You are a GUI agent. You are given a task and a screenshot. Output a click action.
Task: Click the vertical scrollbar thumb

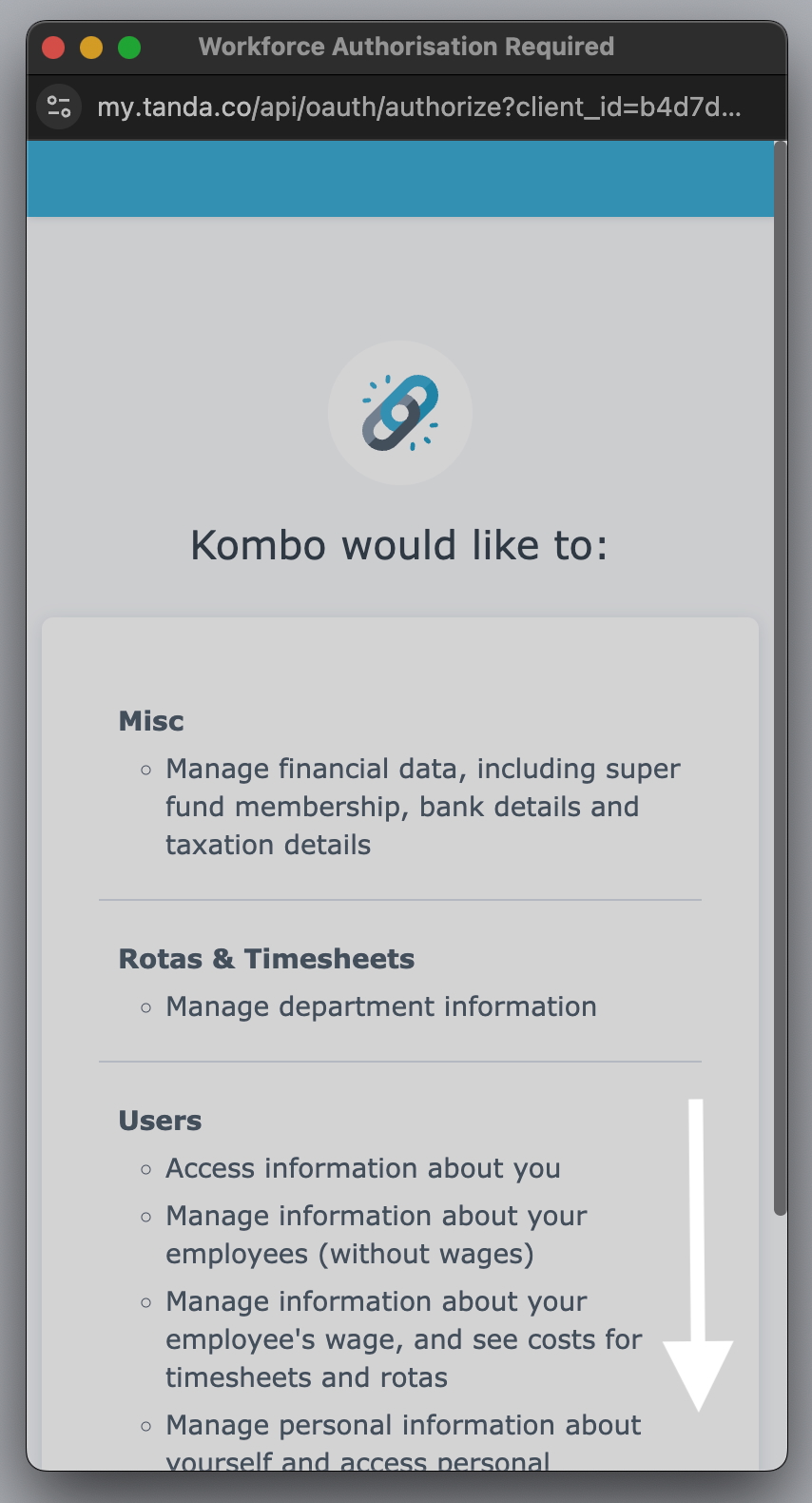pyautogui.click(x=781, y=677)
